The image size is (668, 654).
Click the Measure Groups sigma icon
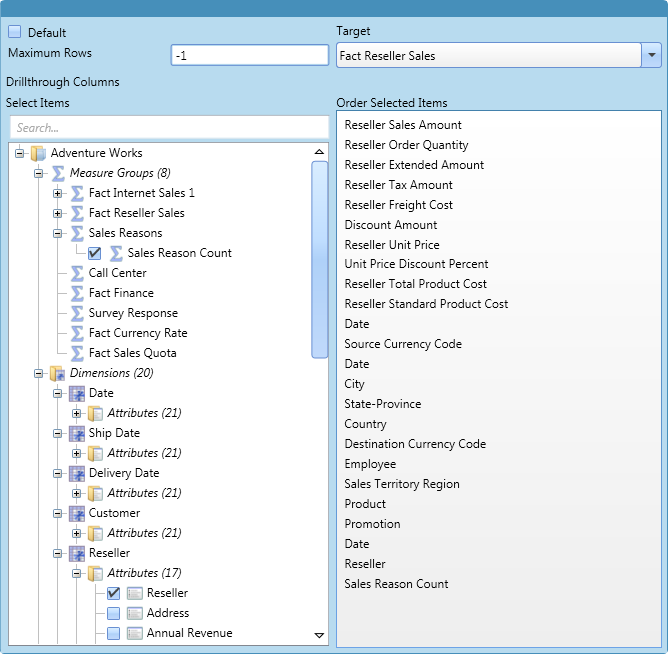(x=58, y=173)
